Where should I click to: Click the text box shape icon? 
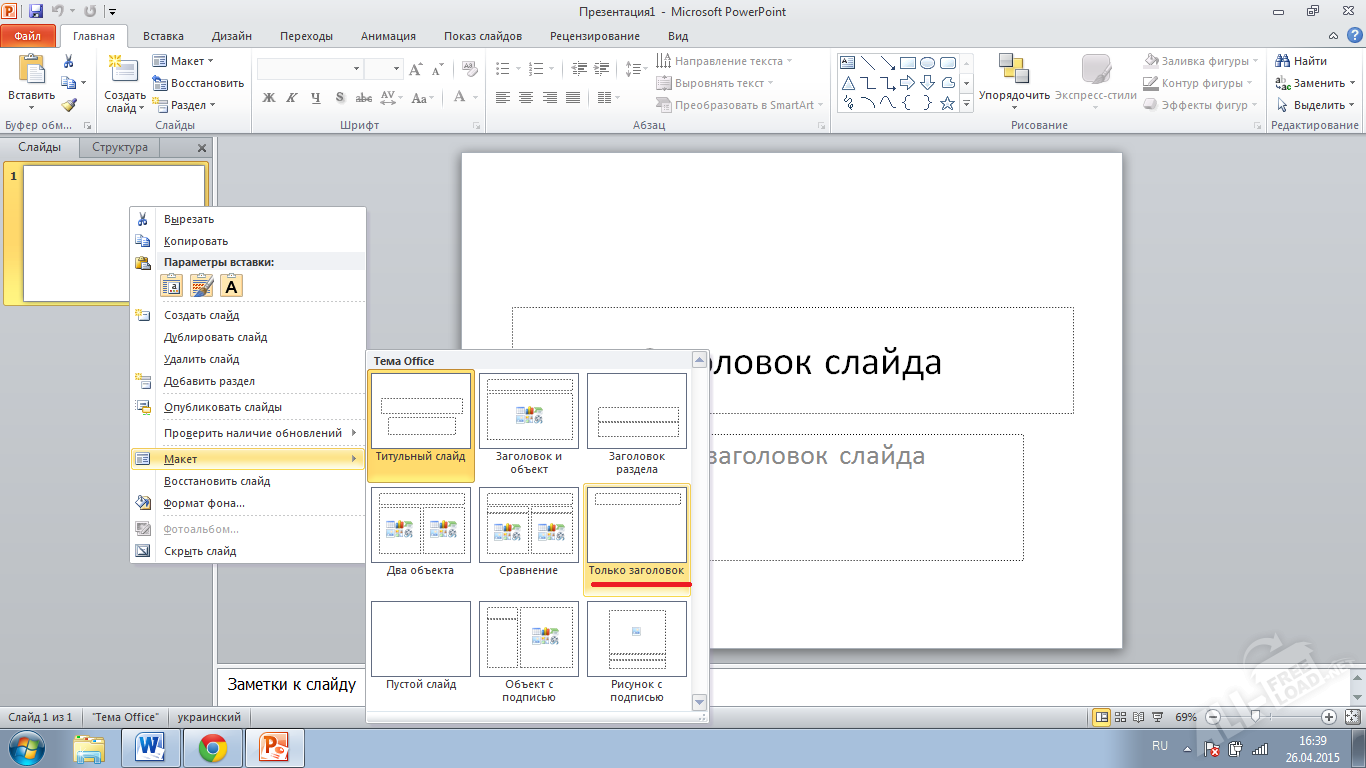(x=847, y=62)
